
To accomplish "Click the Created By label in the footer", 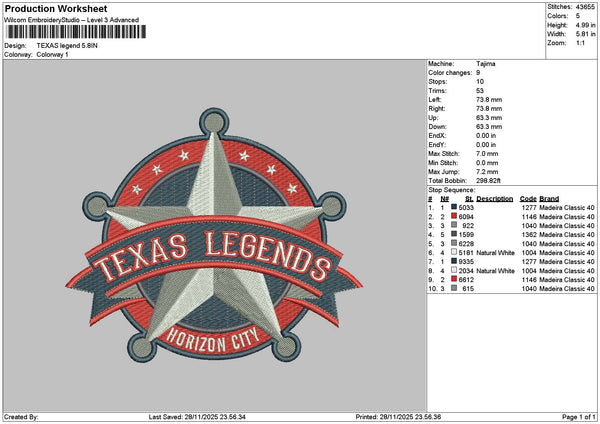I will click(x=21, y=417).
